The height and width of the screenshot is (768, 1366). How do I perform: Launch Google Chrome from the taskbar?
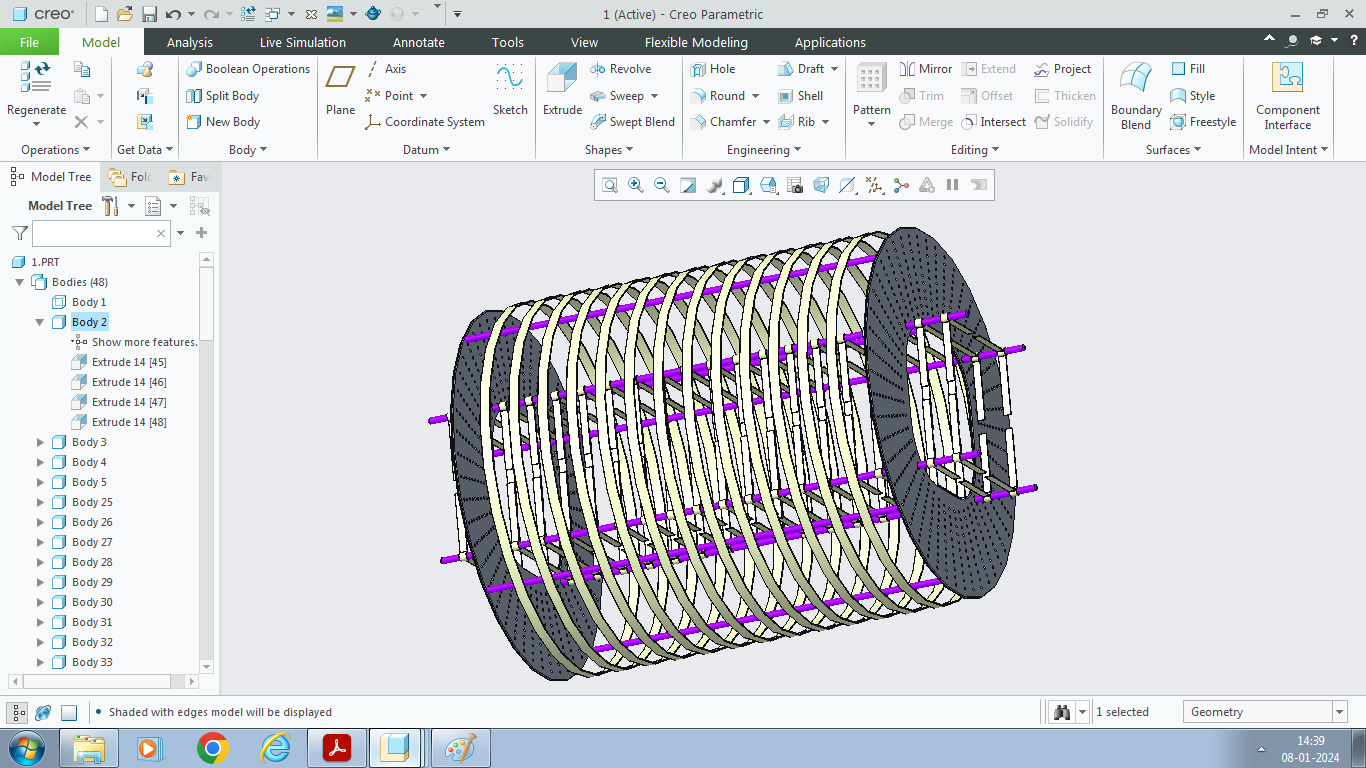[212, 748]
